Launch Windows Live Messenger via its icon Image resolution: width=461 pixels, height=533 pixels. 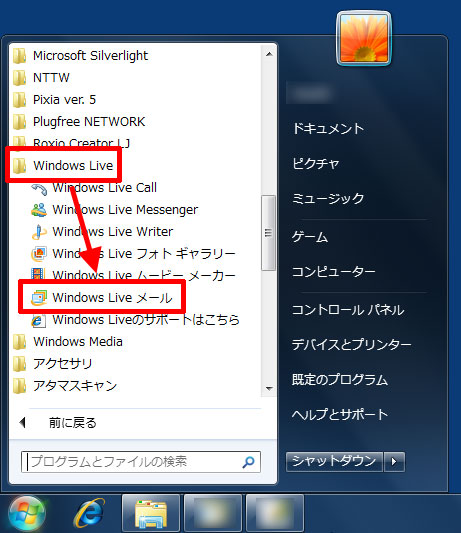click(x=39, y=210)
